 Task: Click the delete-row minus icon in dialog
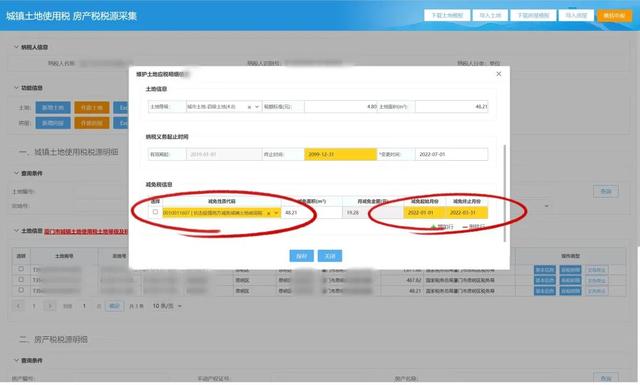465,227
